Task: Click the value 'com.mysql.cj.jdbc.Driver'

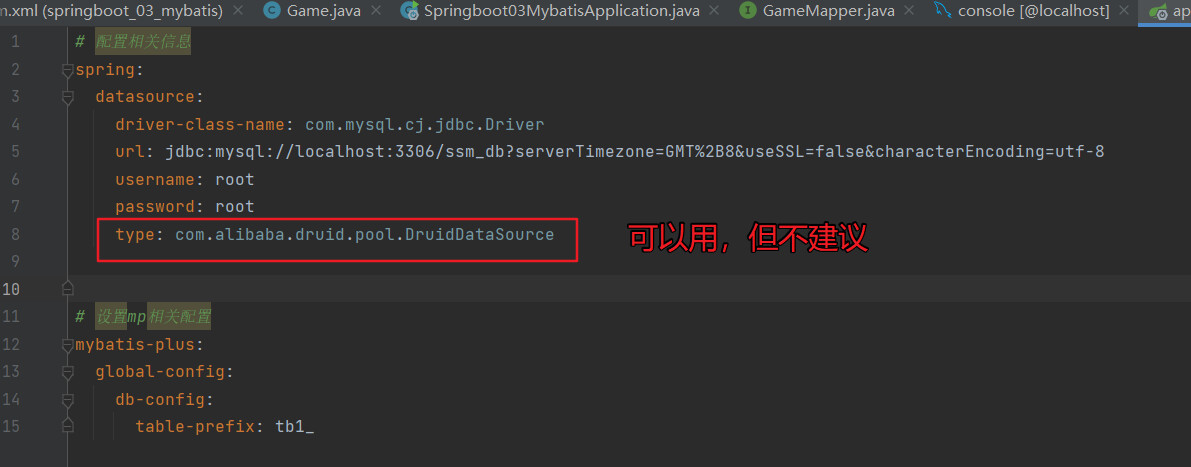Action: tap(425, 125)
